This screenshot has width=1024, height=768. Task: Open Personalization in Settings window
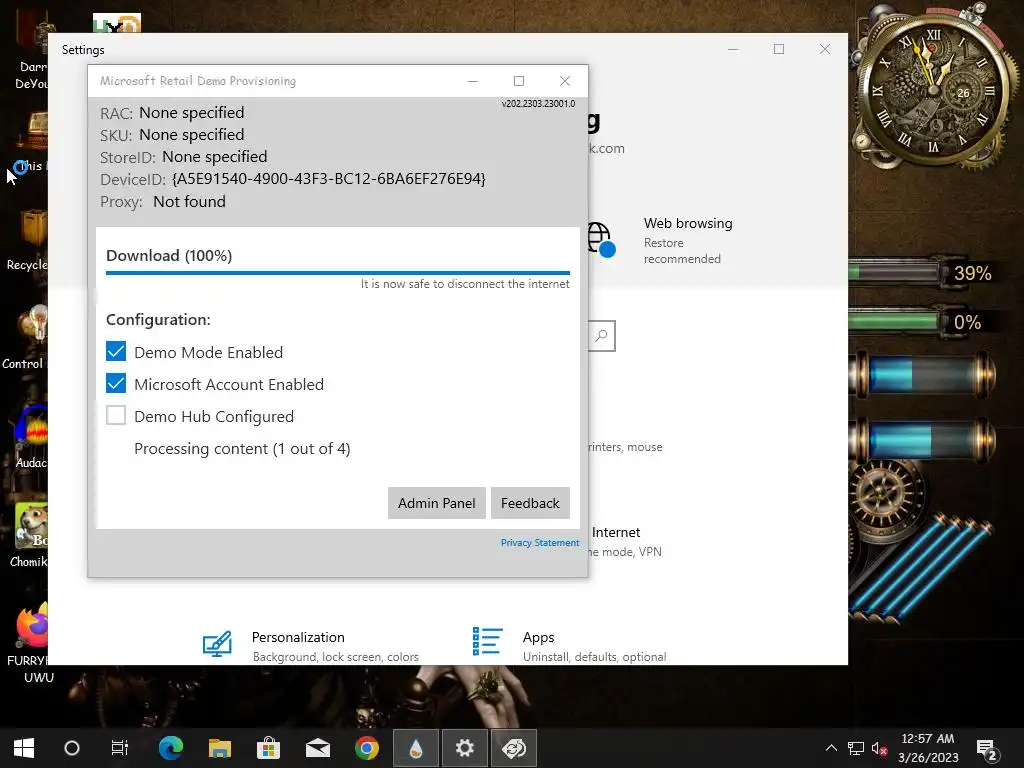tap(310, 645)
